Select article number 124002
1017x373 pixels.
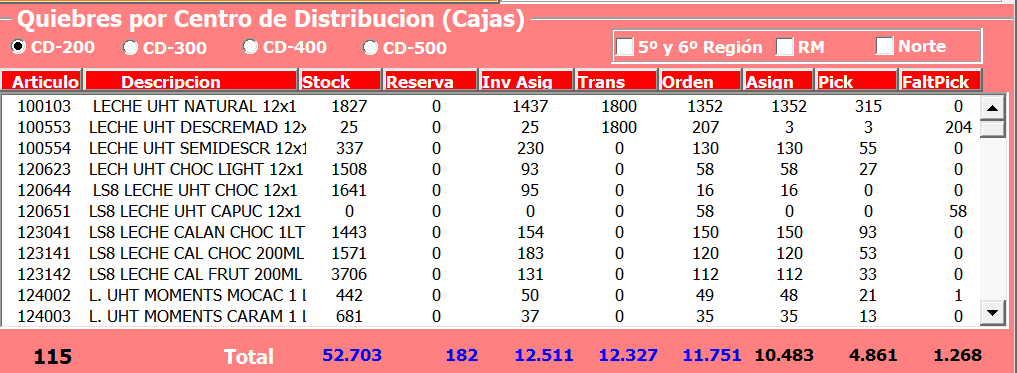44,295
